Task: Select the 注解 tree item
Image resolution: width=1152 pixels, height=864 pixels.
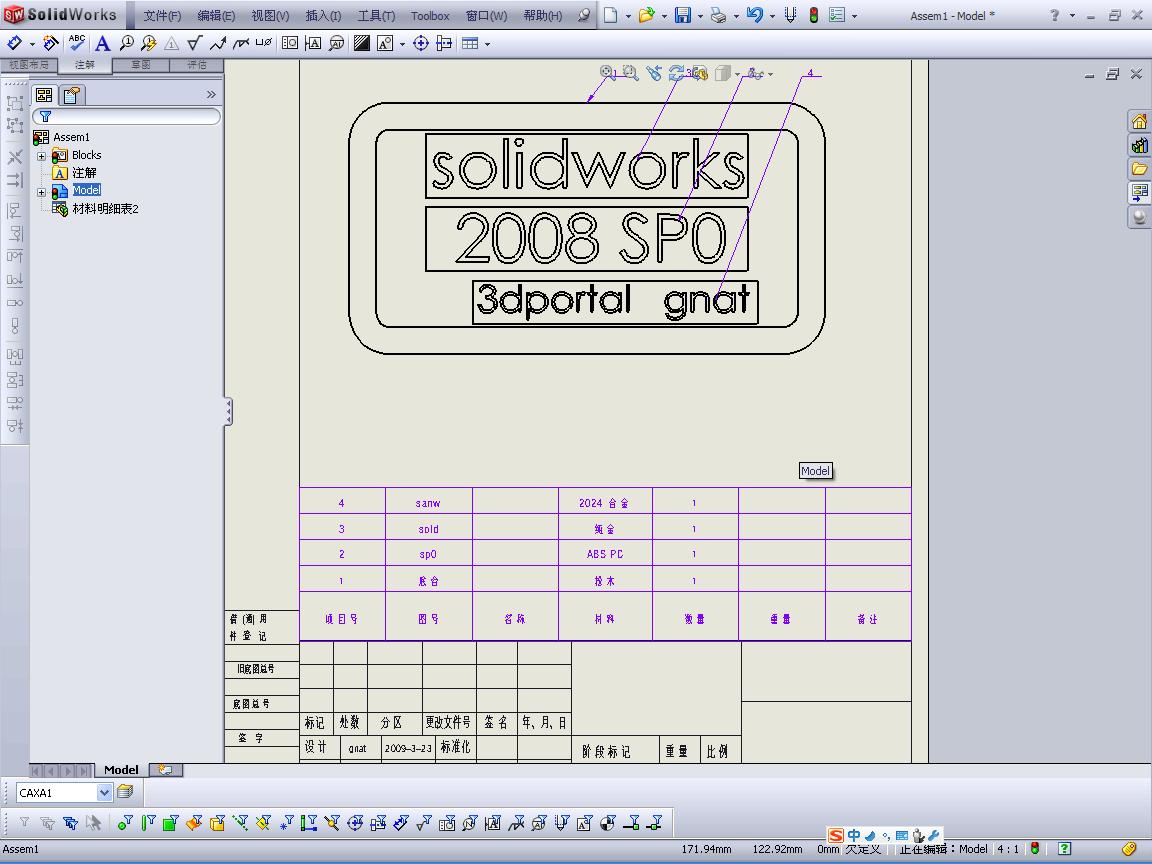Action: click(x=84, y=173)
